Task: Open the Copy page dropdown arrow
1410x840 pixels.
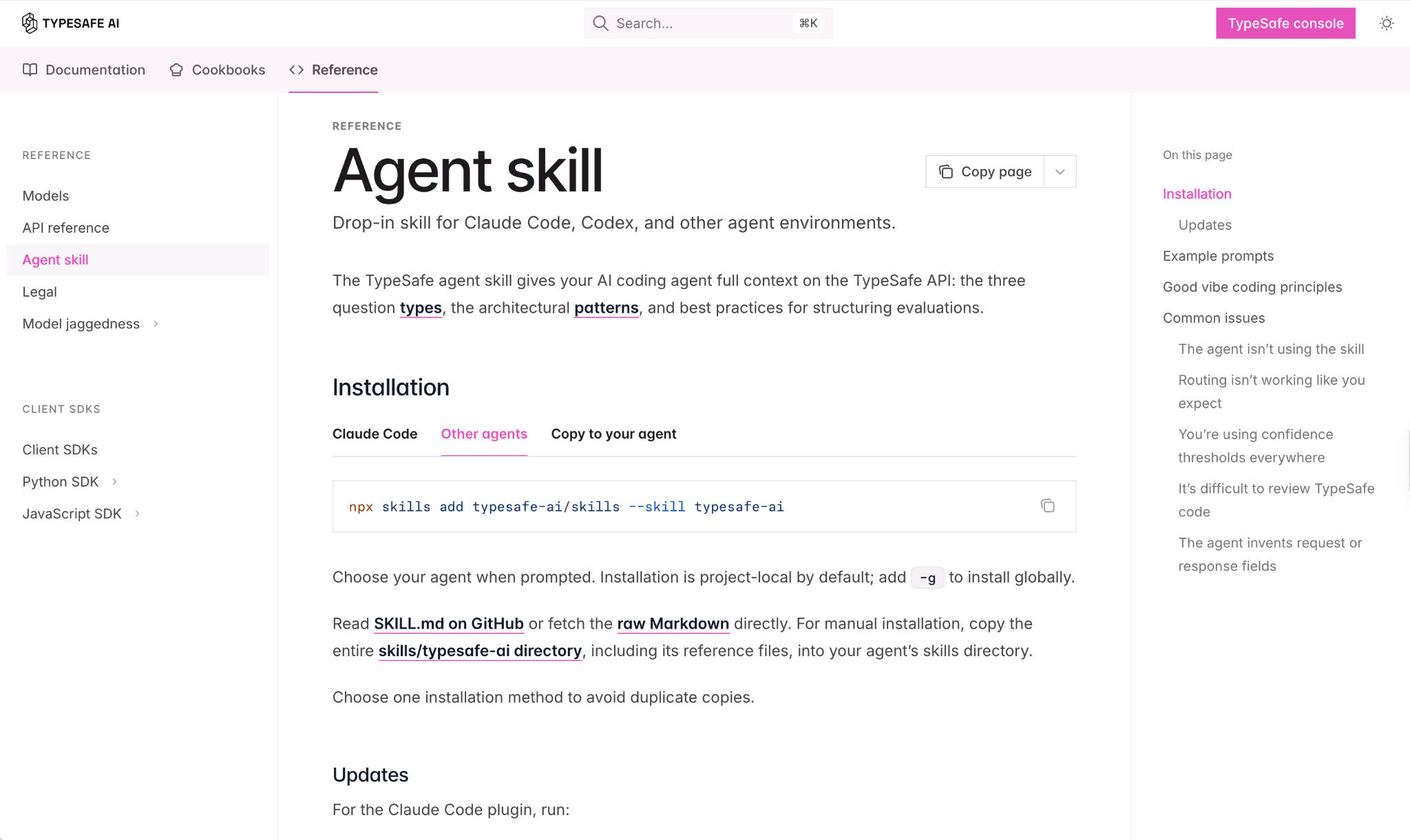Action: 1060,171
